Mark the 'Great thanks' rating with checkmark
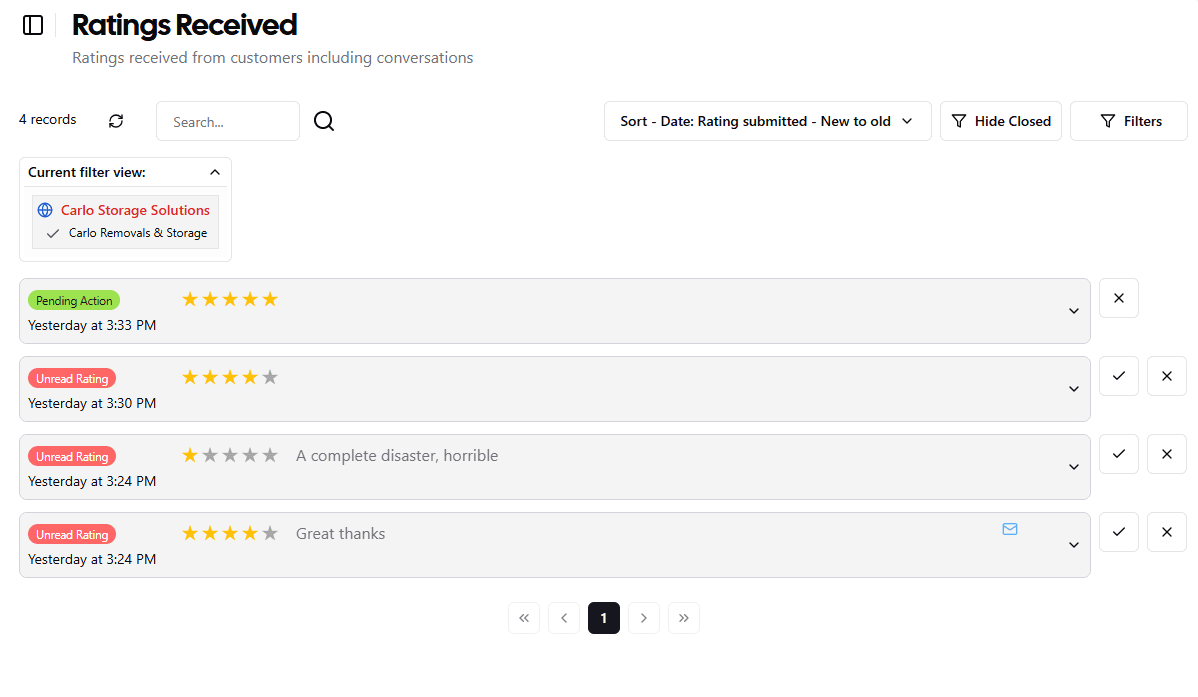The height and width of the screenshot is (697, 1198). click(x=1119, y=532)
